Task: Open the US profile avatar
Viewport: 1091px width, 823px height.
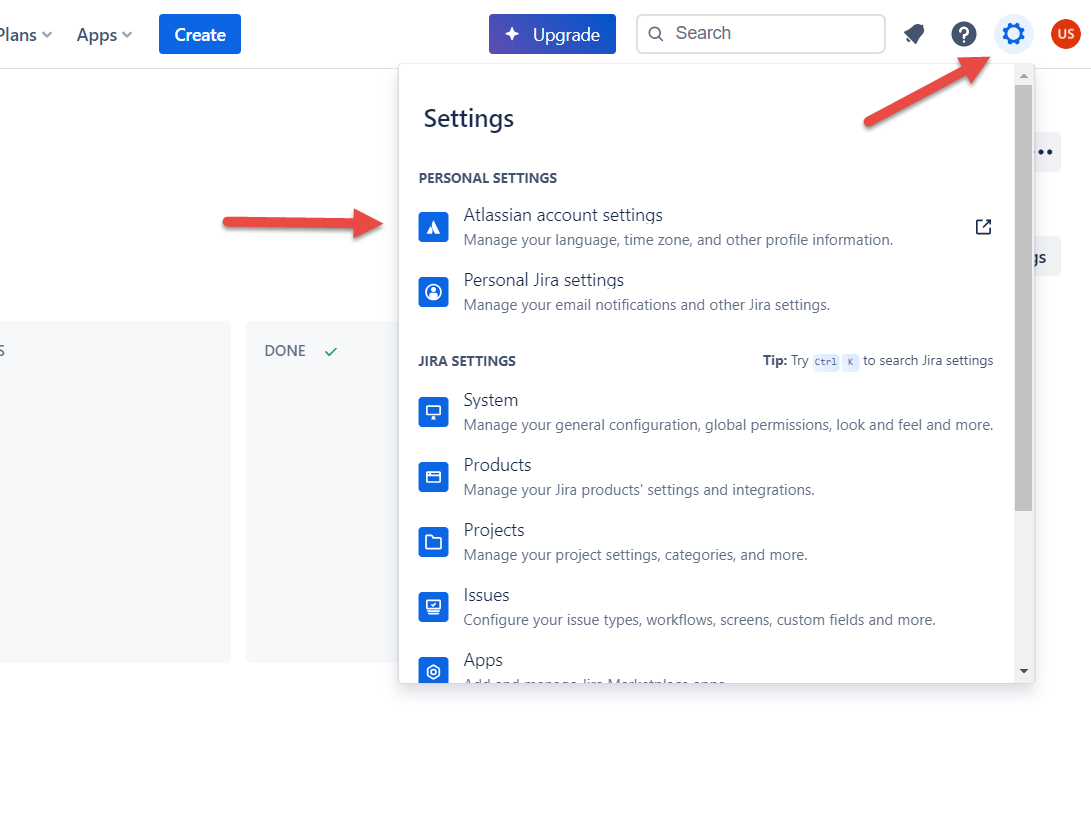Action: point(1065,33)
